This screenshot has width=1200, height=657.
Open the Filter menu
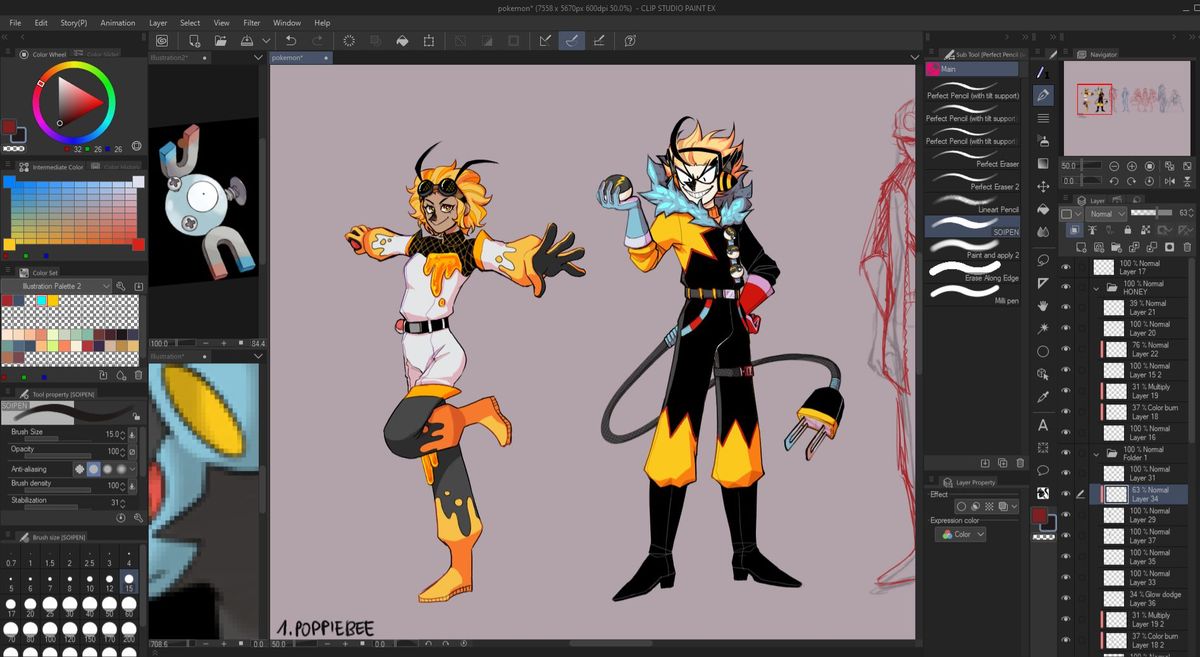click(252, 22)
